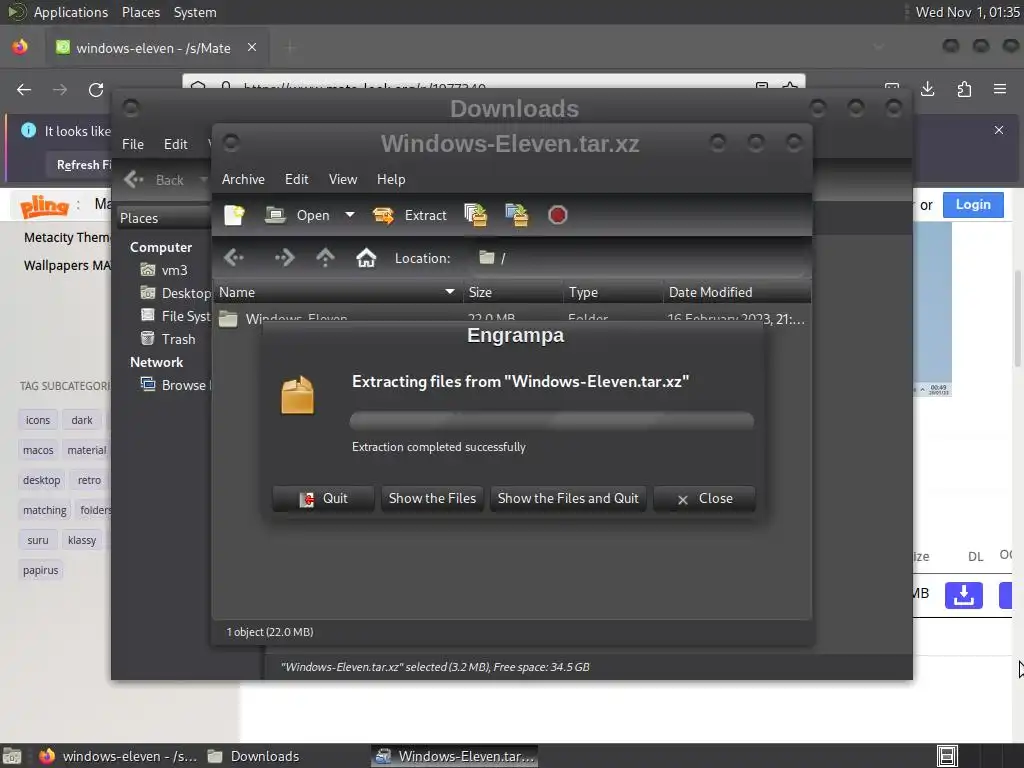Viewport: 1024px width, 768px height.
Task: Open Applications menu in top panel
Action: coord(71,12)
